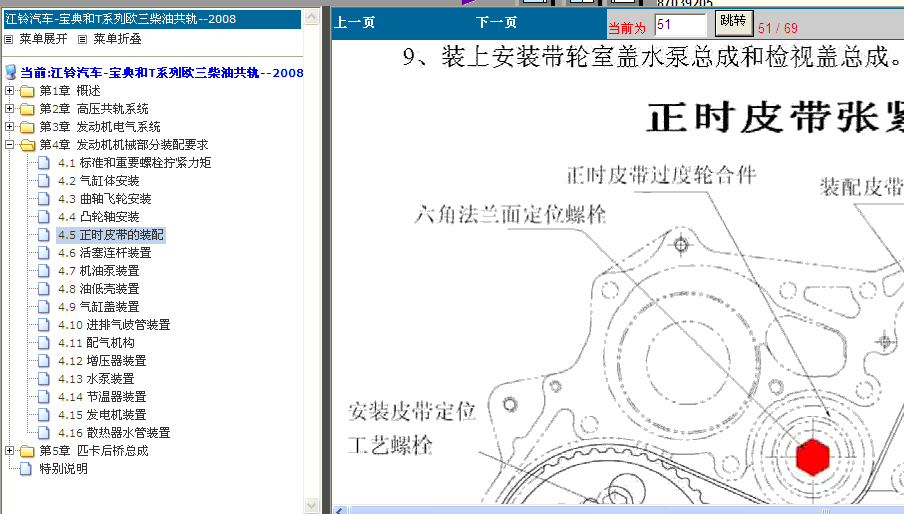Open 特别说明 page

[x=63, y=468]
